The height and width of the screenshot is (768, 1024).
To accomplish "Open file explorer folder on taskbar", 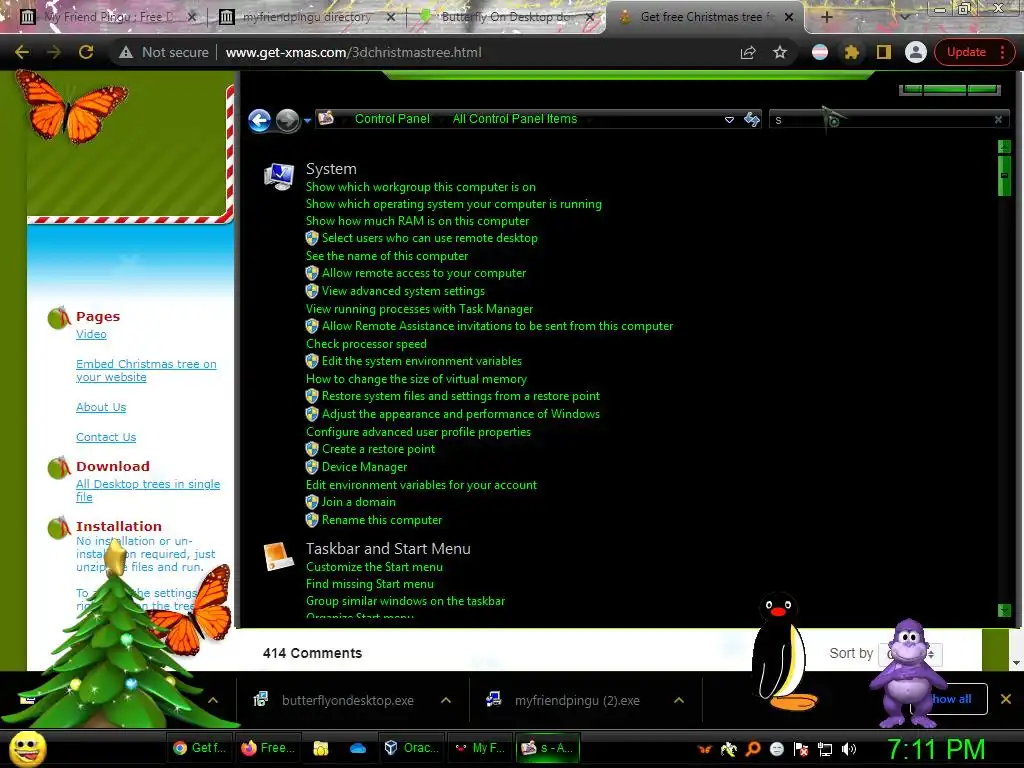I will pos(320,748).
